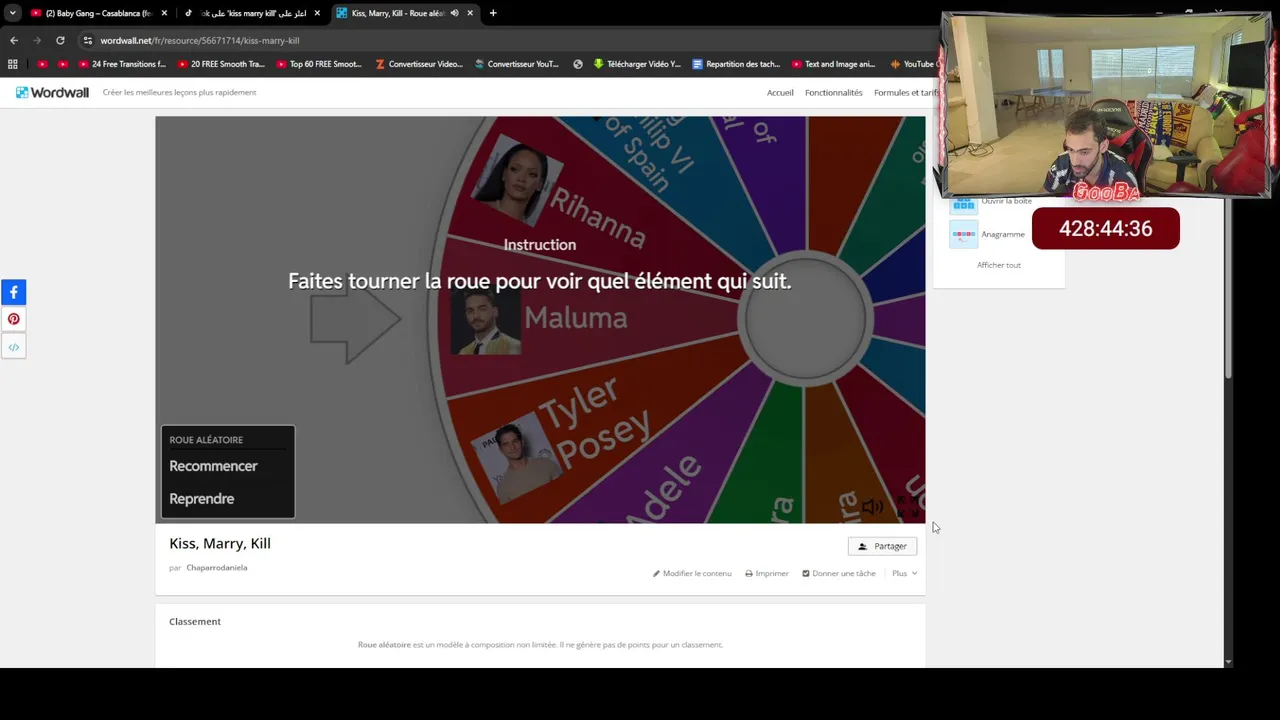Click the Partager share button

coord(882,546)
